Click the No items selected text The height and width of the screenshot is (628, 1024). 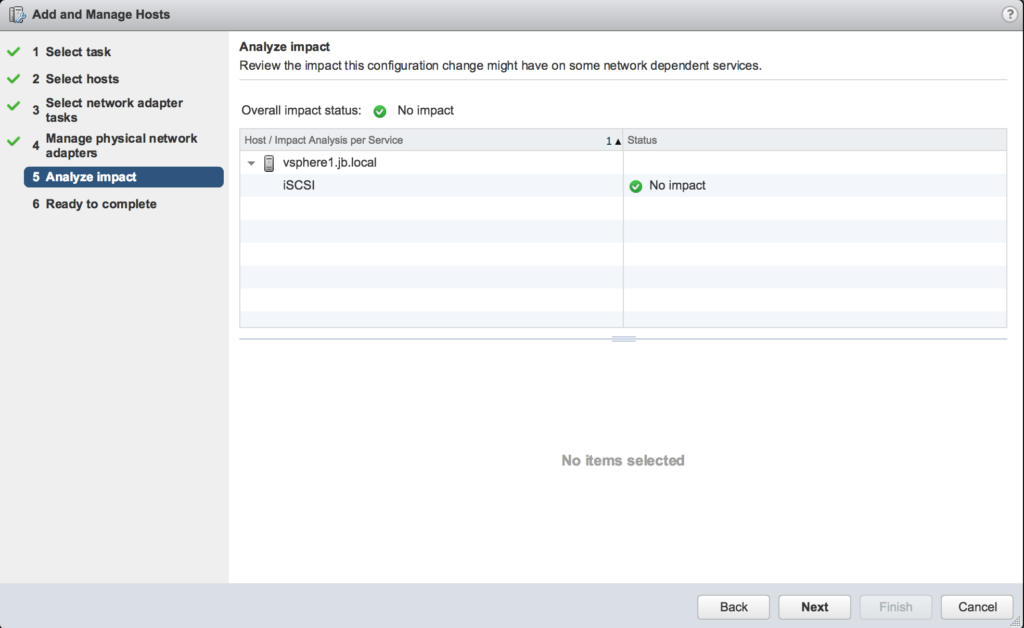coord(623,460)
